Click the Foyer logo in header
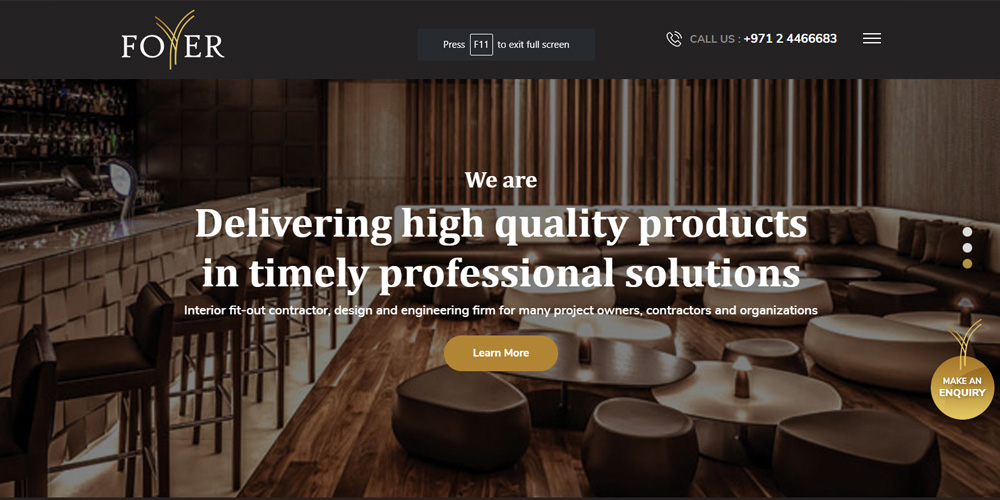 (x=173, y=40)
